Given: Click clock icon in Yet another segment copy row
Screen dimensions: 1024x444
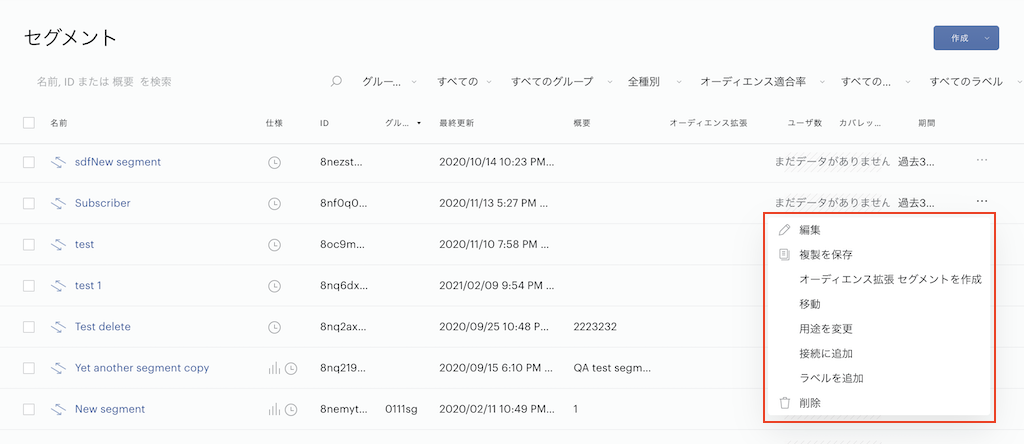Looking at the screenshot, I should pyautogui.click(x=291, y=368).
